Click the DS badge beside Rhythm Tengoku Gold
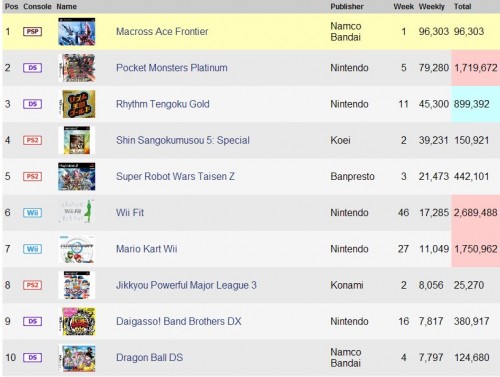The image size is (500, 377). point(32,104)
